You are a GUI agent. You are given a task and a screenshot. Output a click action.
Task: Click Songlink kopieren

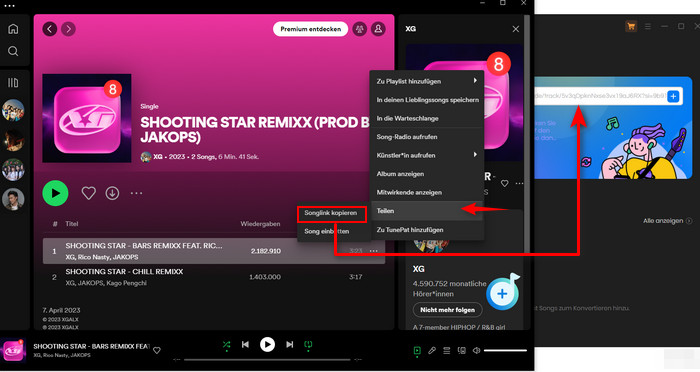(332, 213)
